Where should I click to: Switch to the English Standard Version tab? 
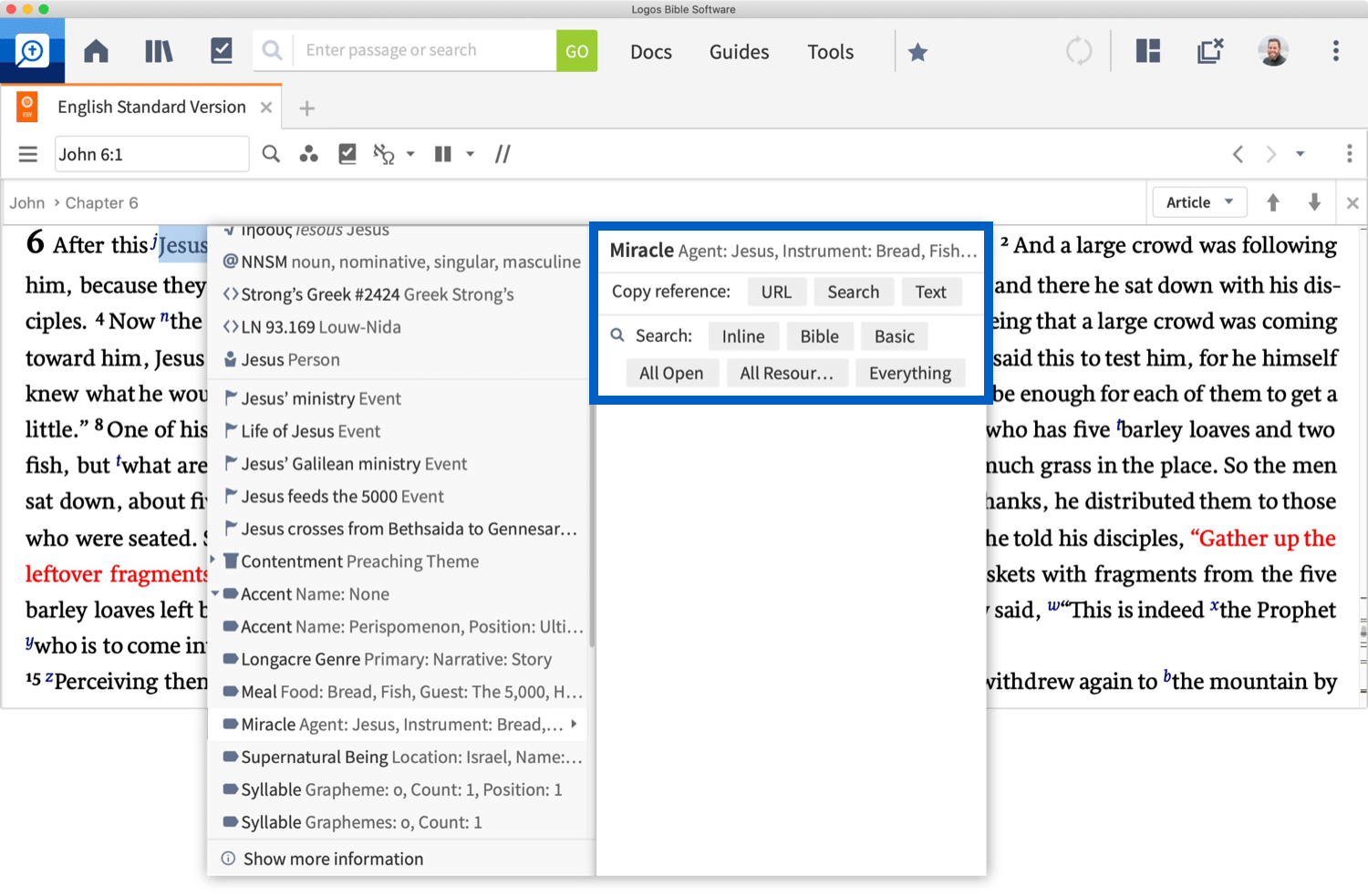150,107
